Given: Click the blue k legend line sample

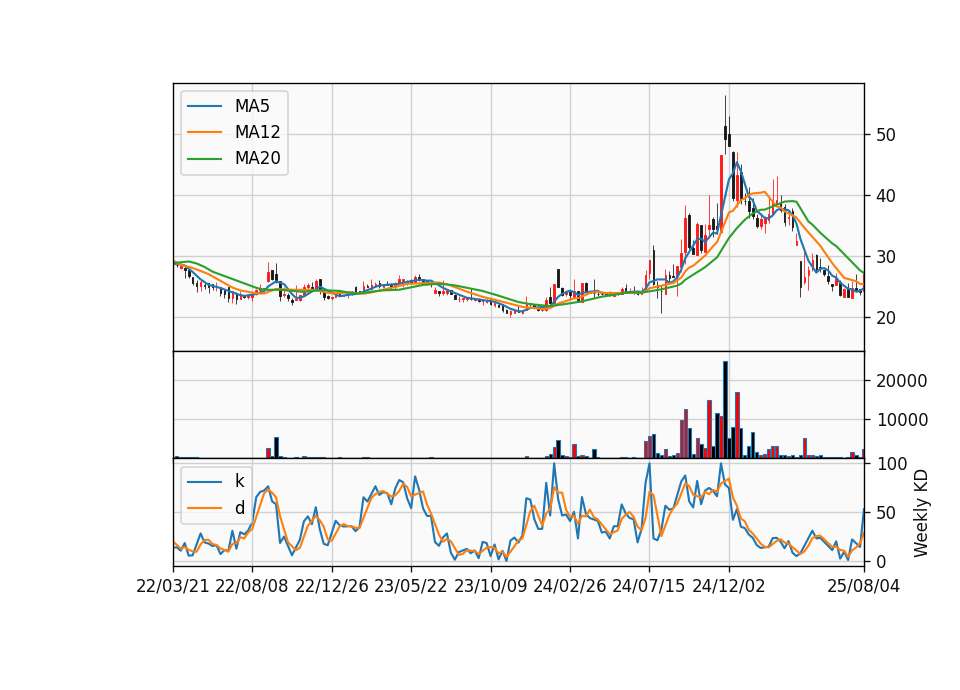Looking at the screenshot, I should tap(204, 481).
